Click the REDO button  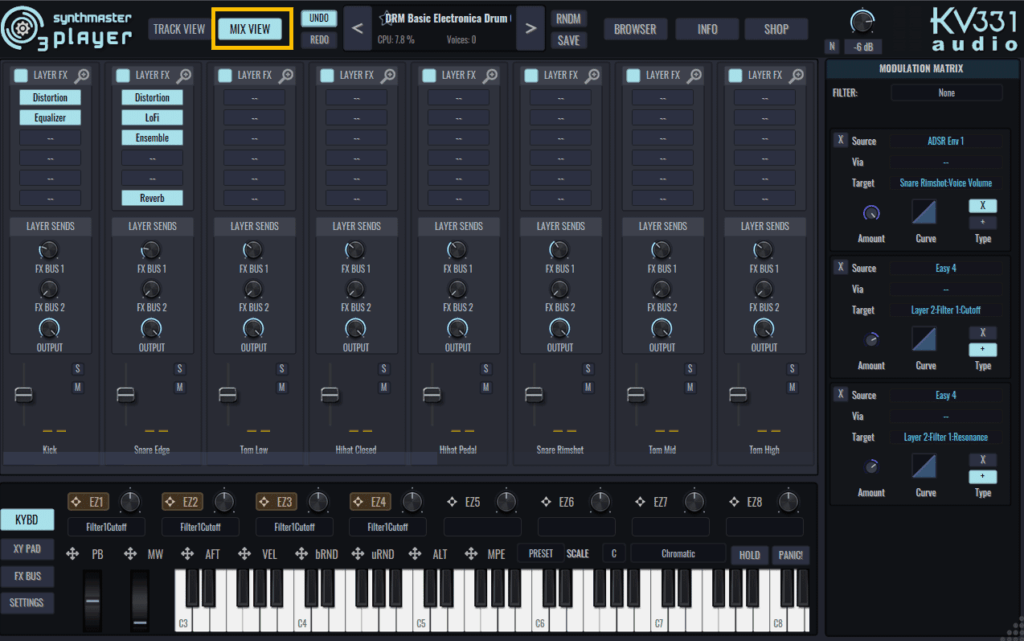coord(319,40)
